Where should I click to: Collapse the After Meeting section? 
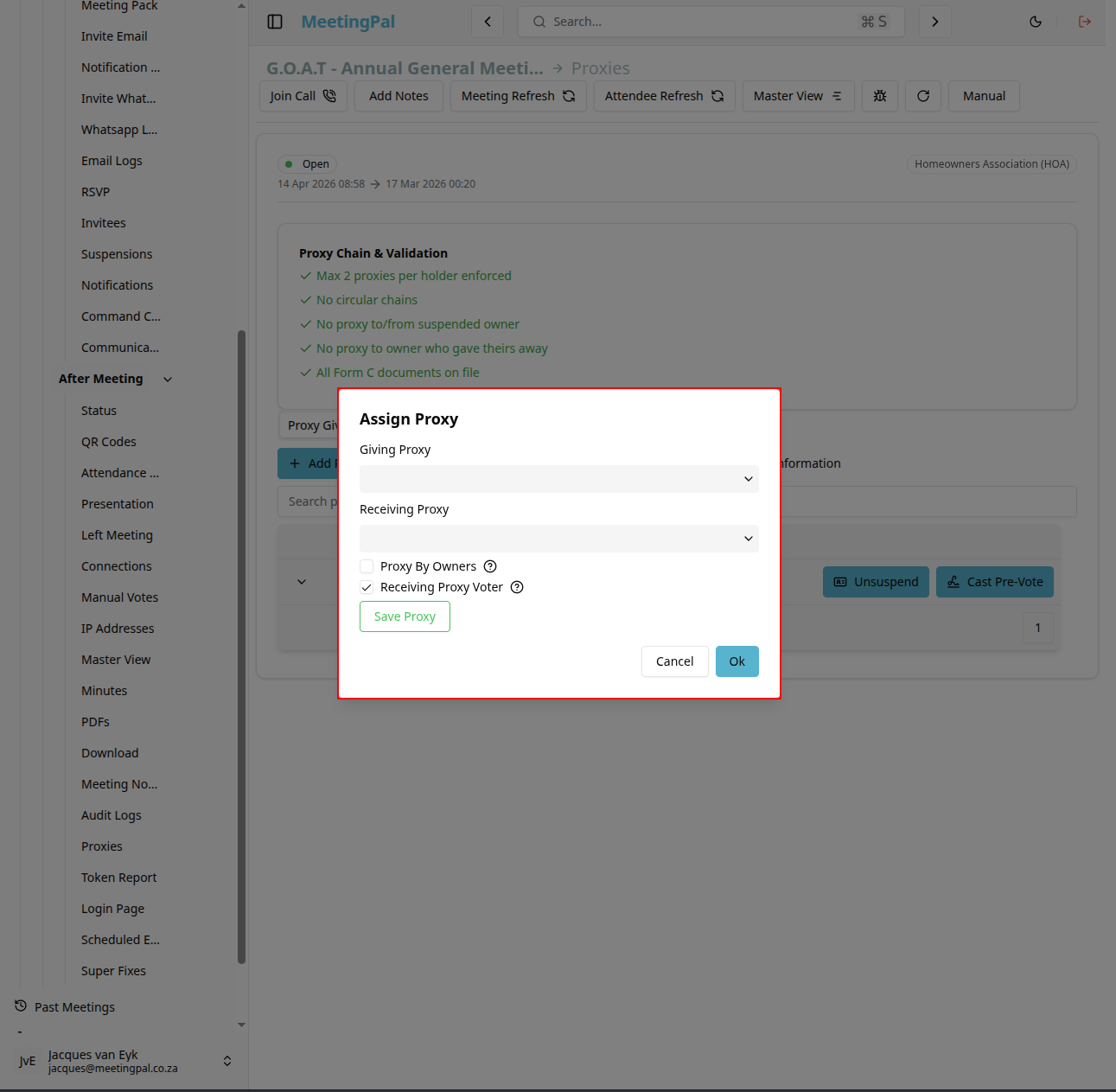pyautogui.click(x=168, y=379)
